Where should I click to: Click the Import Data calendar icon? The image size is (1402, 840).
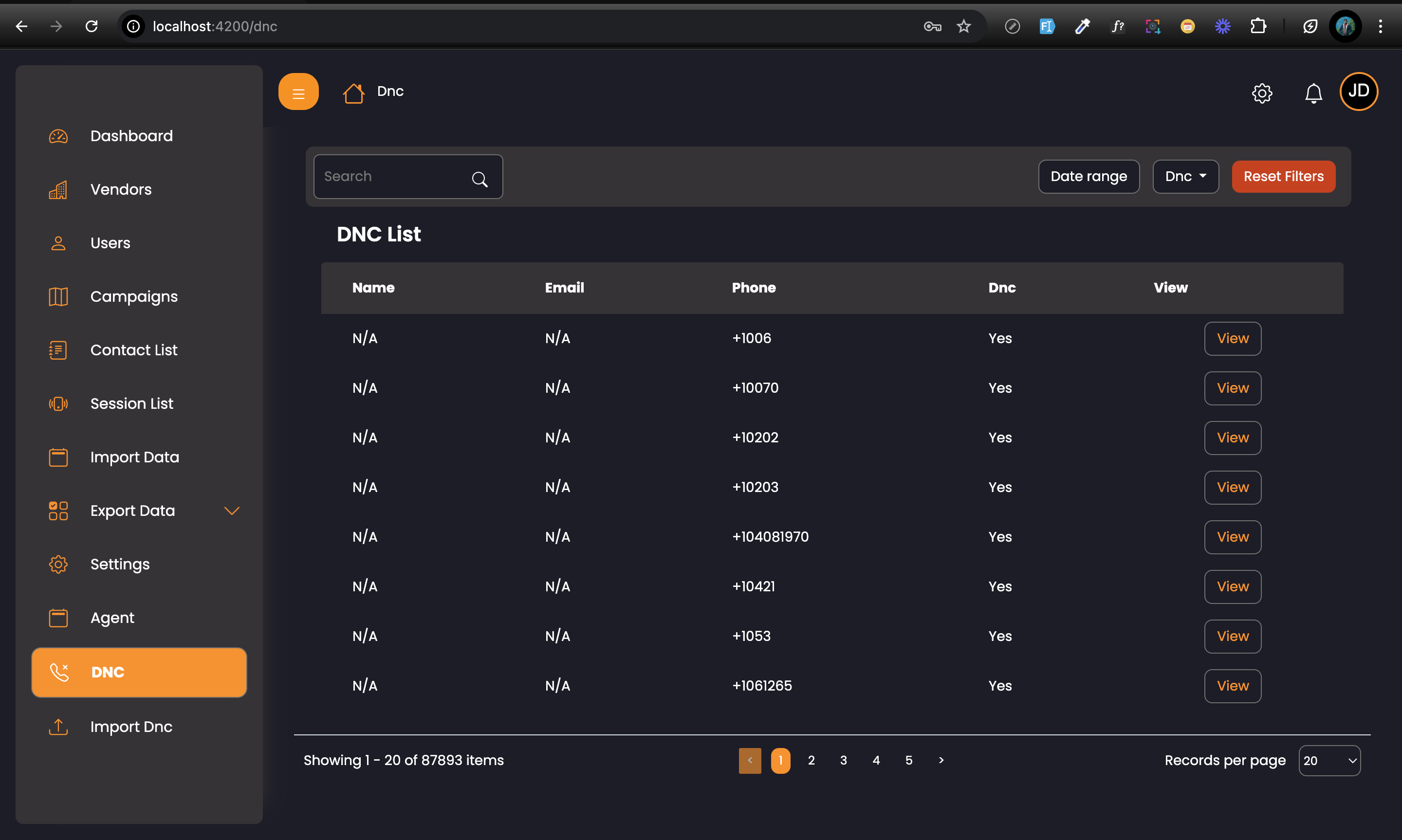tap(58, 457)
